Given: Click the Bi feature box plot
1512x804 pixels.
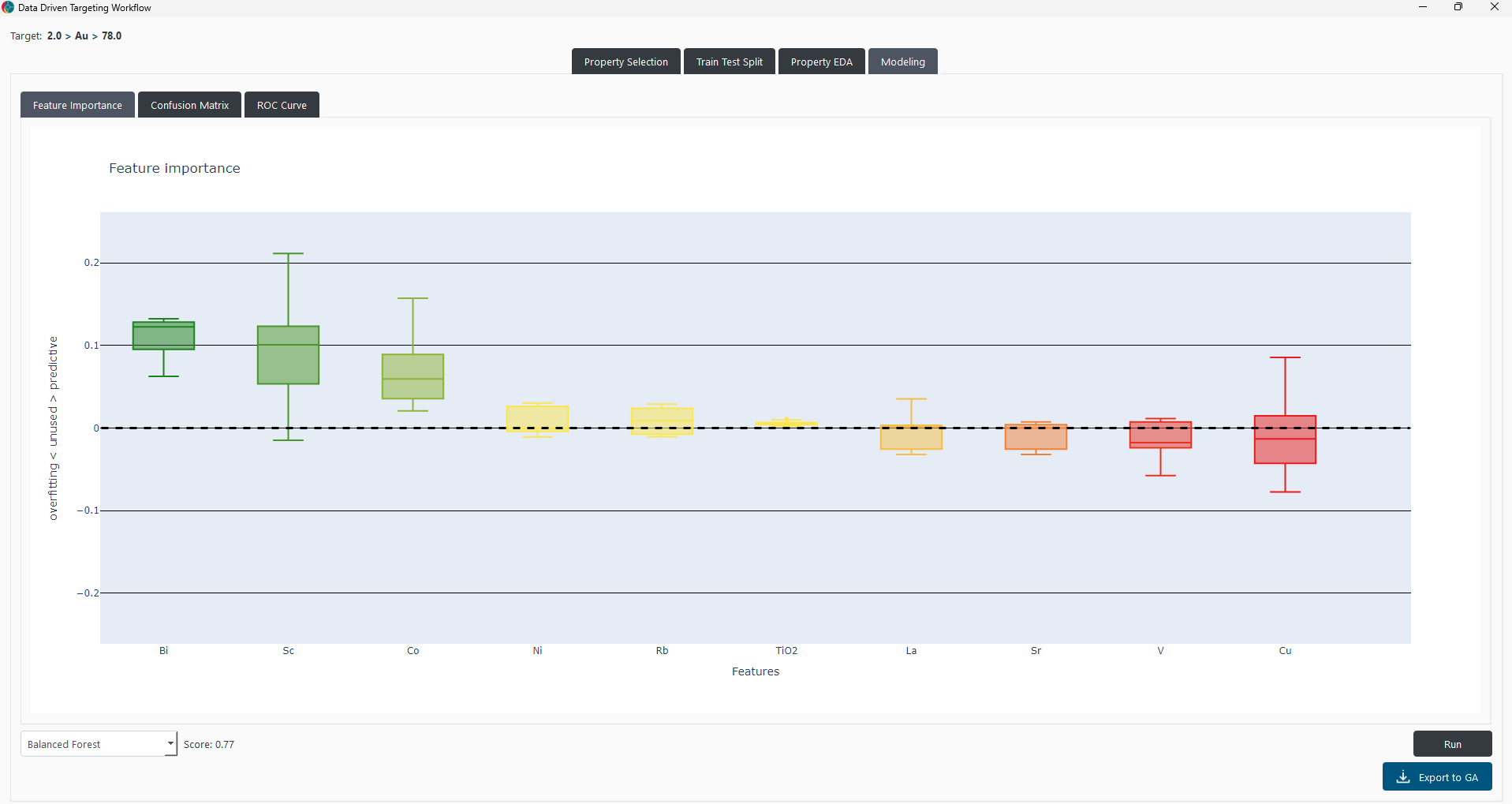Looking at the screenshot, I should click(x=163, y=336).
